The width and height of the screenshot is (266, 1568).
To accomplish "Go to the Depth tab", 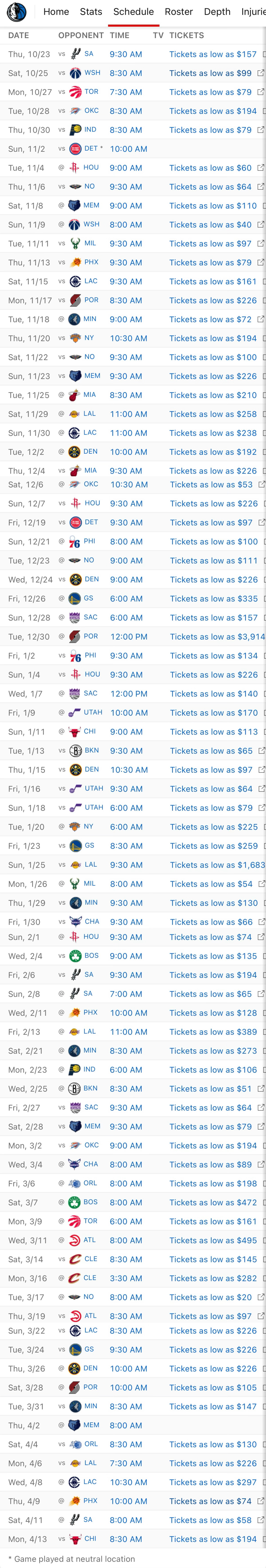I will (217, 12).
